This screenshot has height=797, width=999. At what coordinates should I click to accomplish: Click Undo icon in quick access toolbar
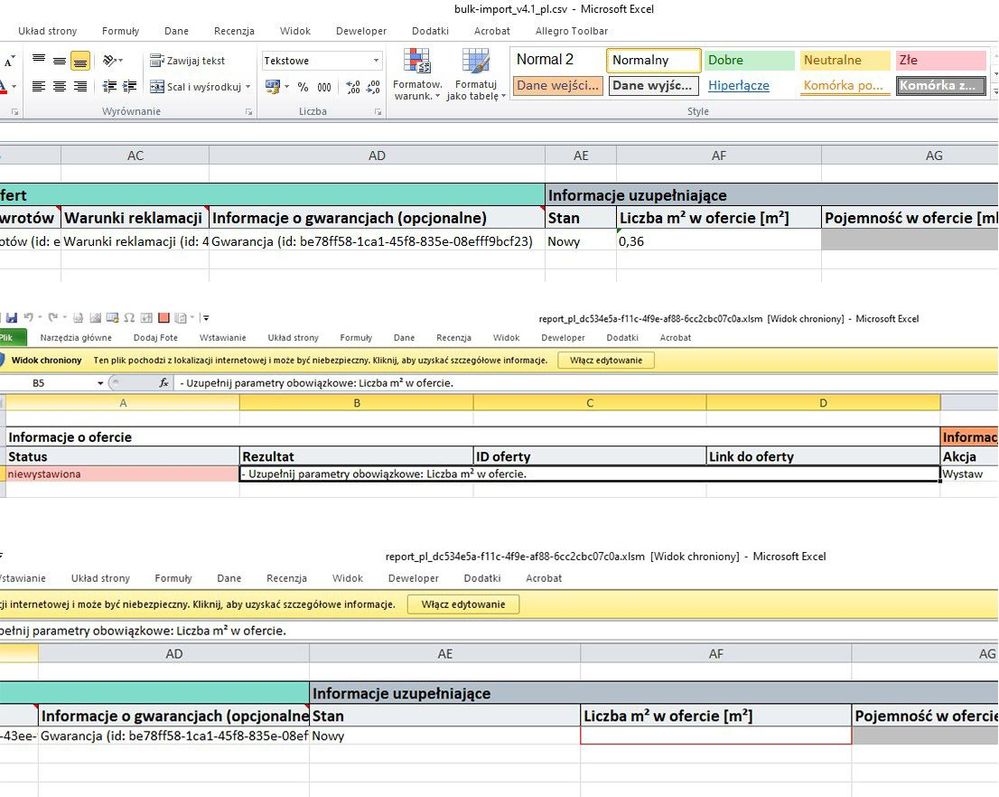point(28,317)
